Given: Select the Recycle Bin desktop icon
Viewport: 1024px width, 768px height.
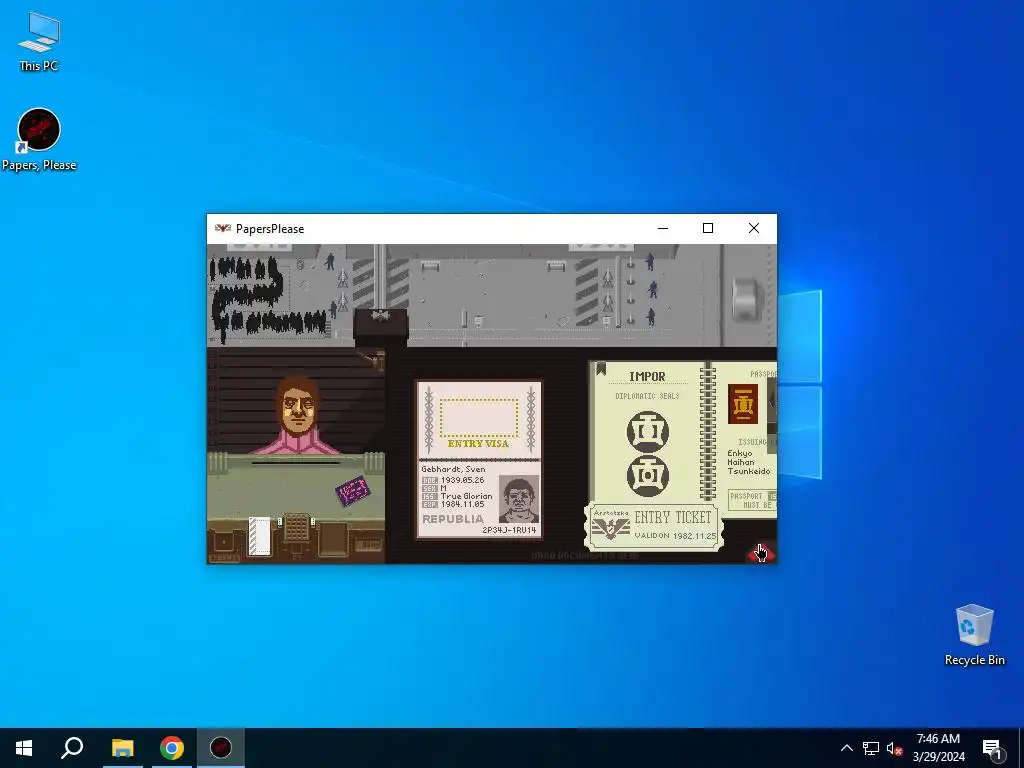Looking at the screenshot, I should (x=974, y=635).
